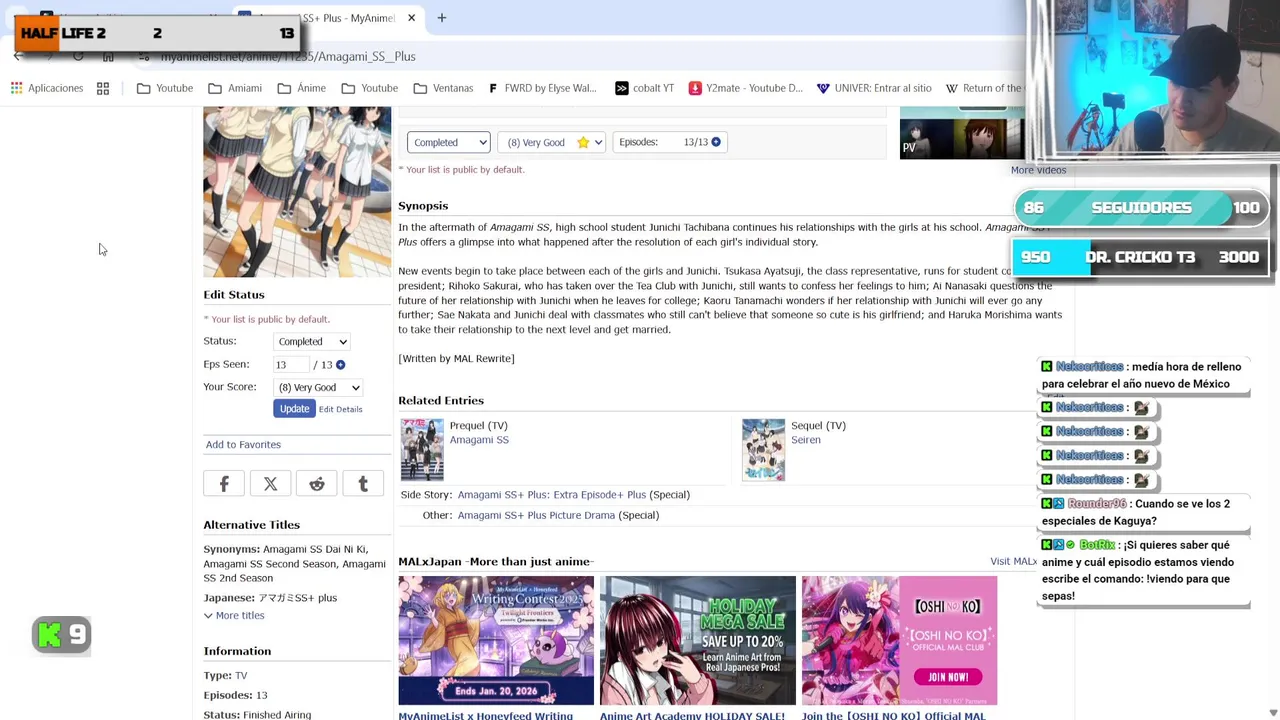Viewport: 1280px width, 720px height.
Task: Click the star icon in score dropdown
Action: point(583,143)
